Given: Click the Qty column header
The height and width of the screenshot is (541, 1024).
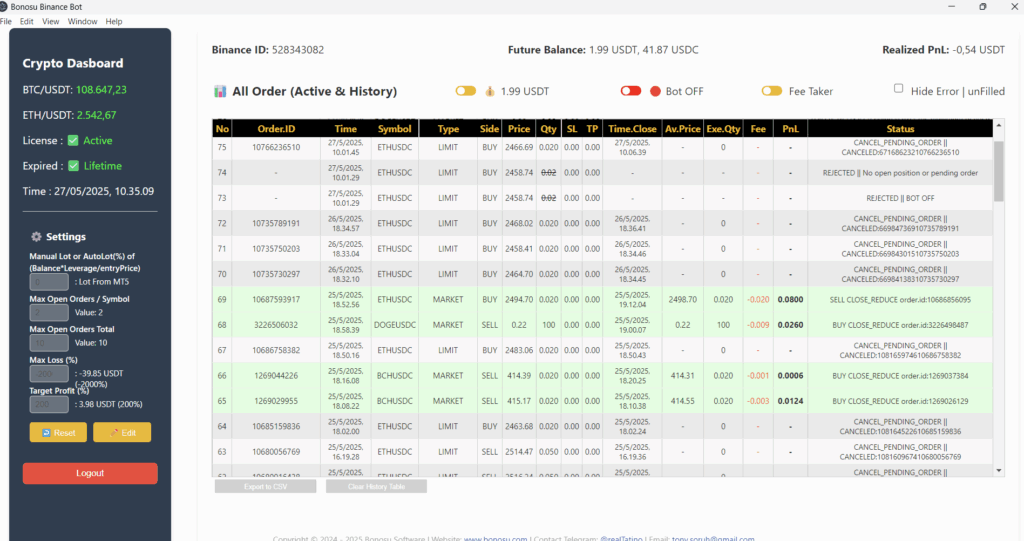Looking at the screenshot, I should 549,129.
